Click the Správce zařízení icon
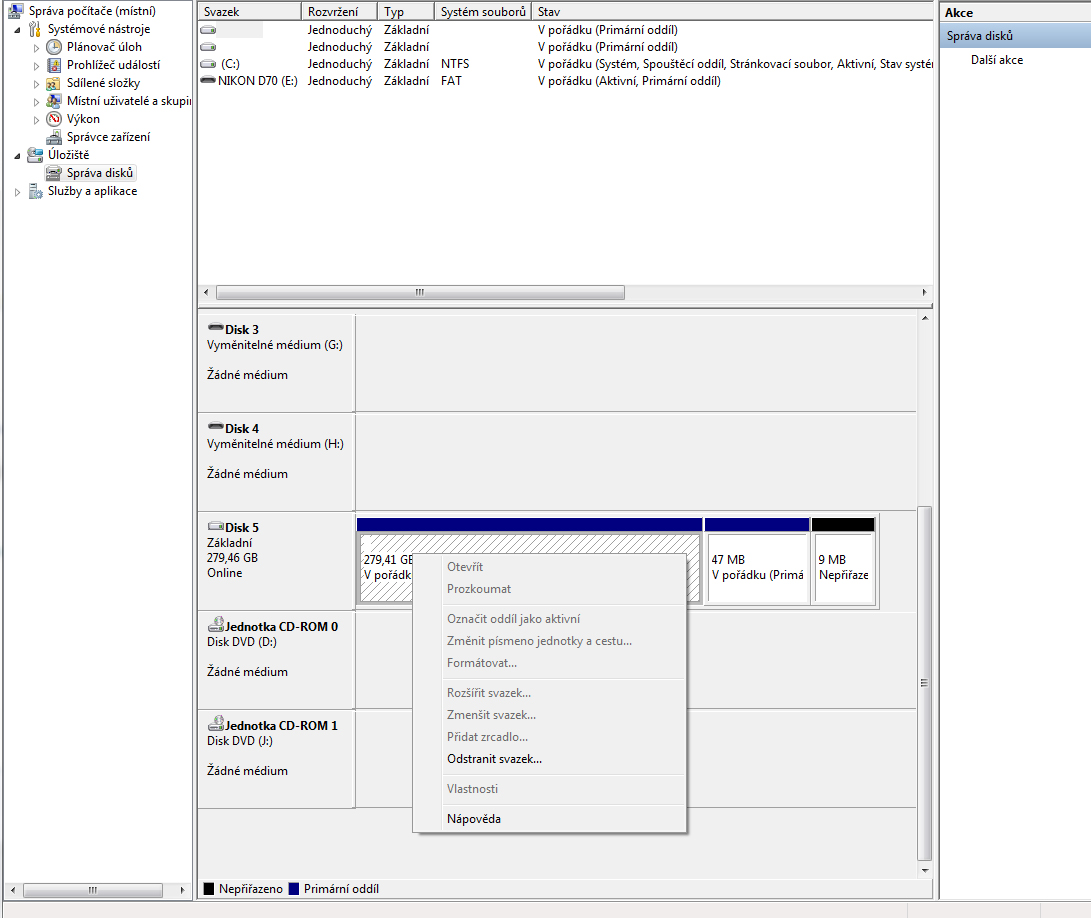This screenshot has height=918, width=1091. (54, 137)
